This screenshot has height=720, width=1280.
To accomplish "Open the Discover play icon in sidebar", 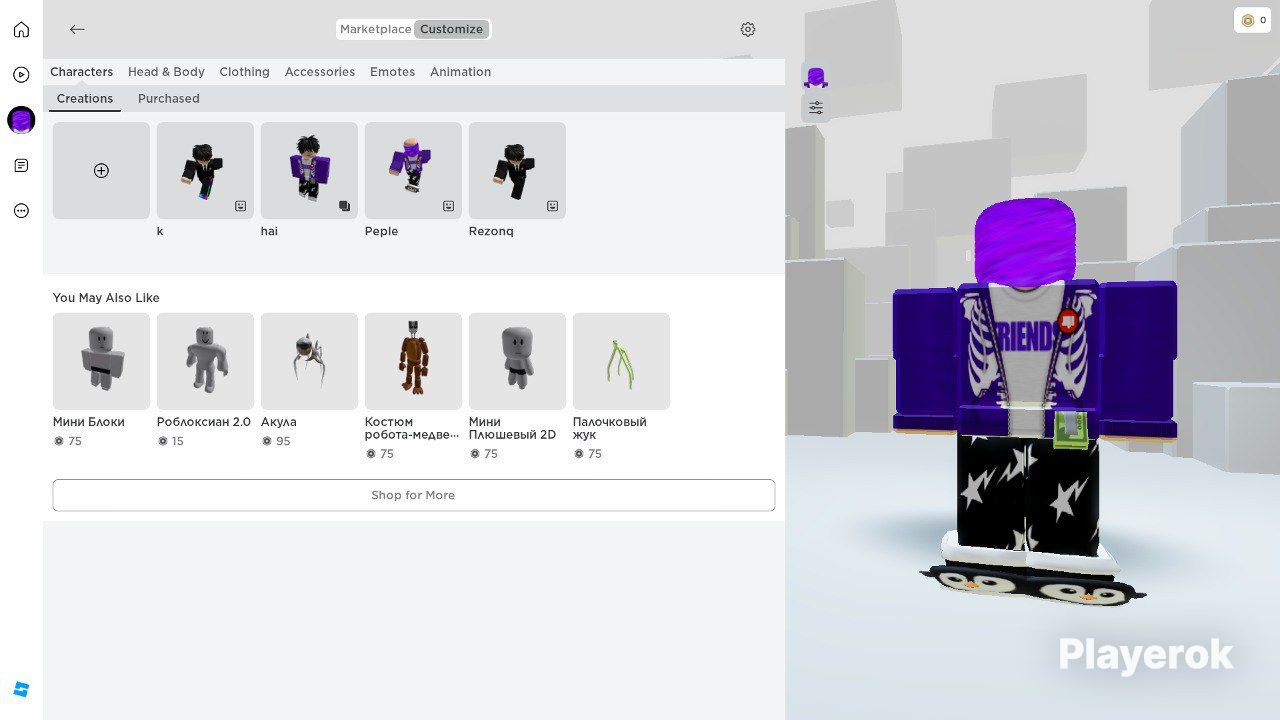I will [x=21, y=75].
